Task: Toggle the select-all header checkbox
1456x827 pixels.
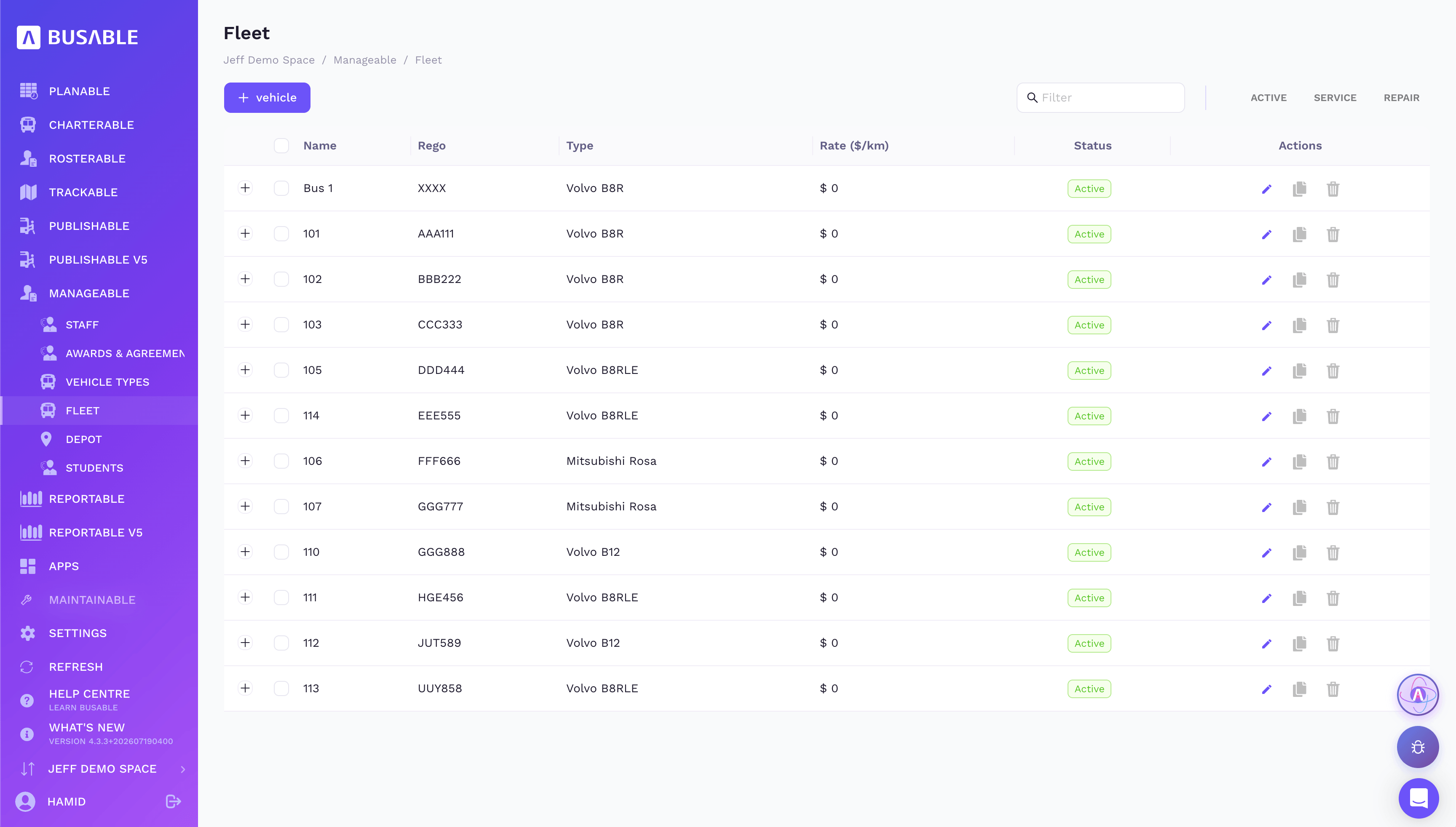Action: click(x=281, y=145)
